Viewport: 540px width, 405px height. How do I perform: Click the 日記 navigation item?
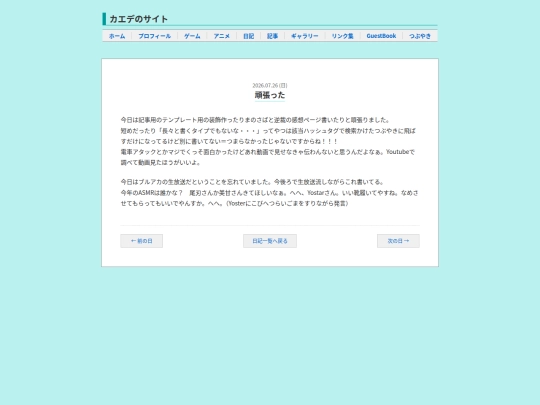(249, 36)
